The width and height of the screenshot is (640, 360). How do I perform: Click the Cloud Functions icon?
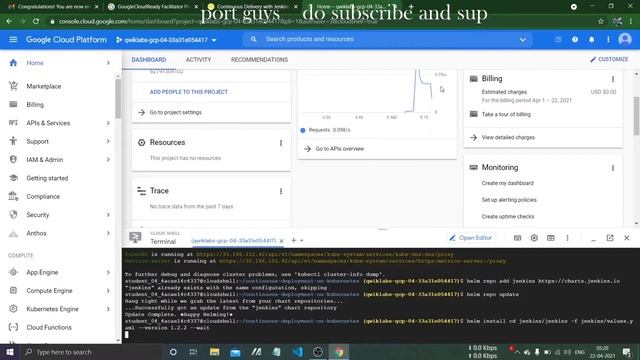[13, 327]
